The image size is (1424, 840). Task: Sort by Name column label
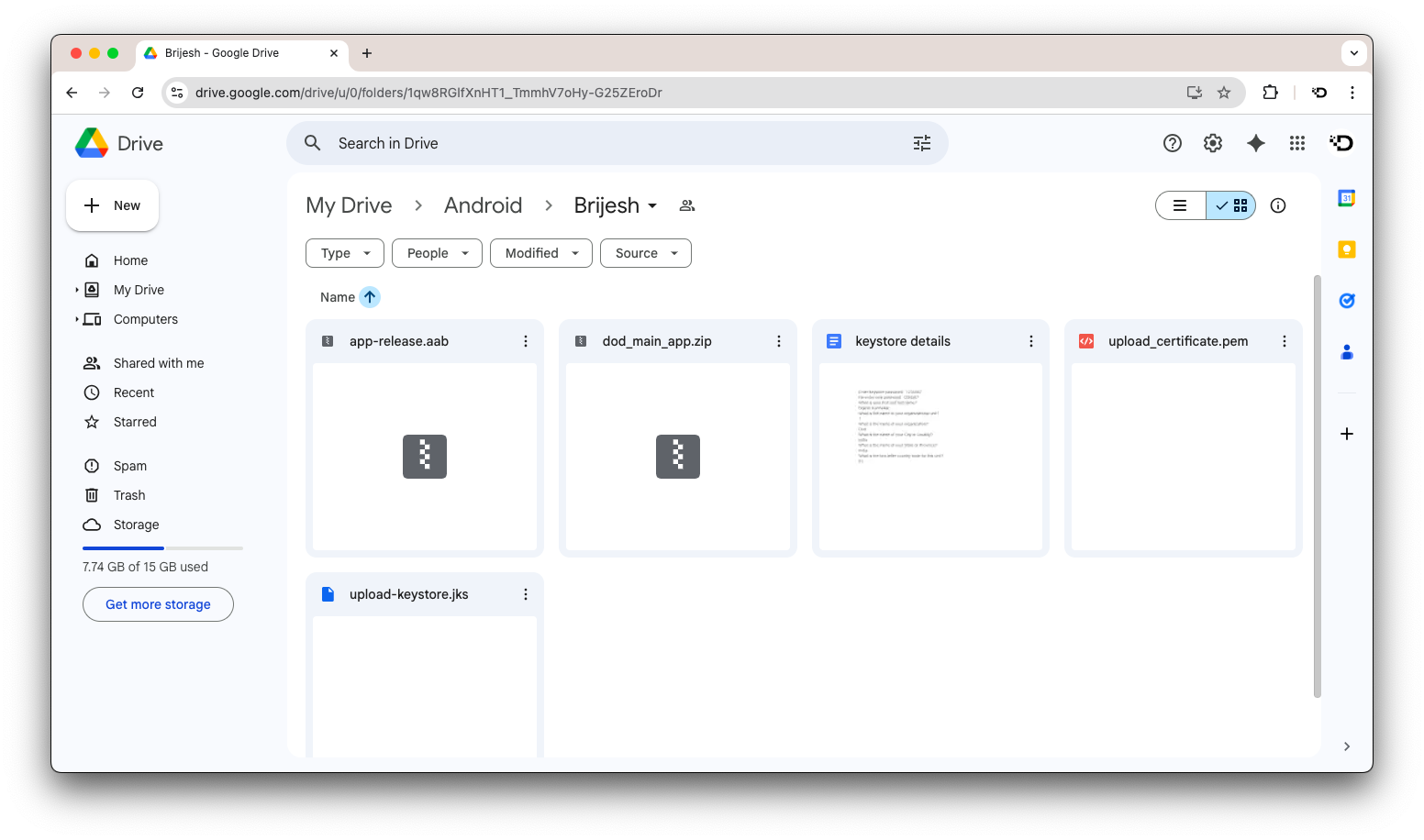[x=338, y=297]
